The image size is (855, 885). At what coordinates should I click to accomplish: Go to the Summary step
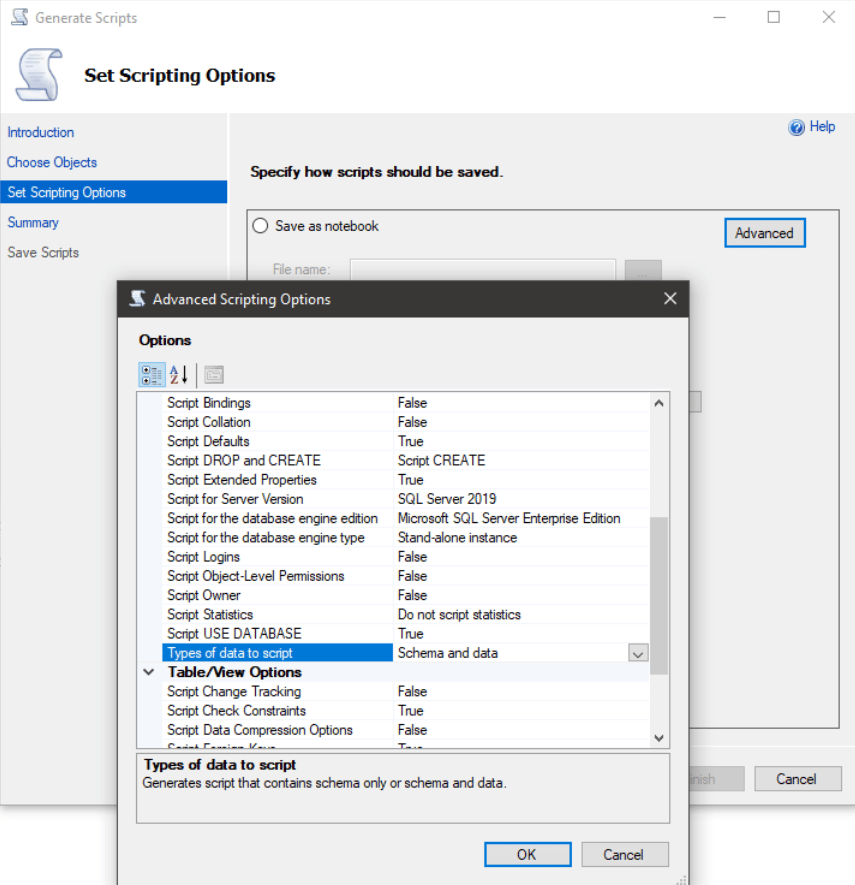pos(33,222)
